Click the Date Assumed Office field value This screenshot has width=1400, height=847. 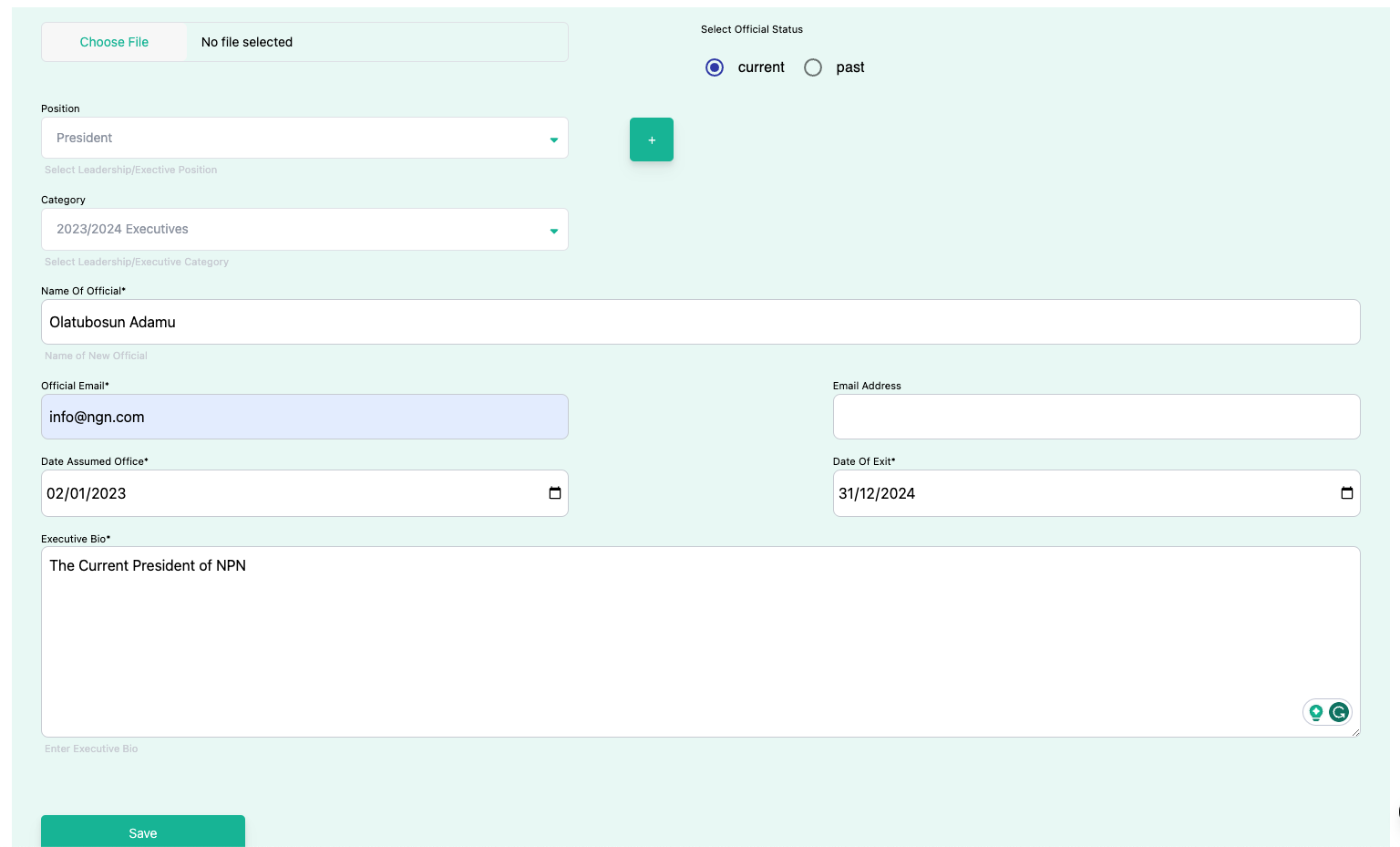(x=87, y=493)
